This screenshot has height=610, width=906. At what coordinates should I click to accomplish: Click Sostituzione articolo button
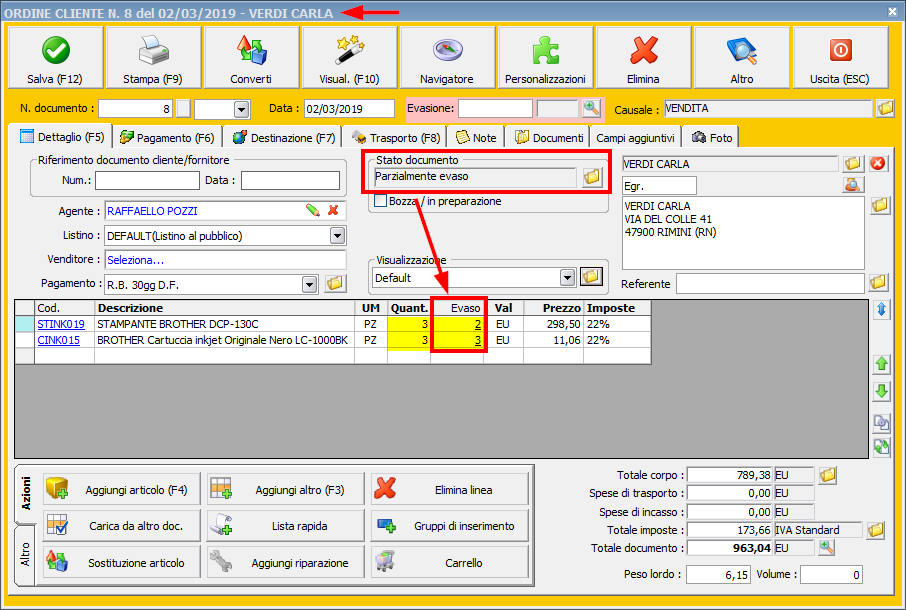coord(121,562)
